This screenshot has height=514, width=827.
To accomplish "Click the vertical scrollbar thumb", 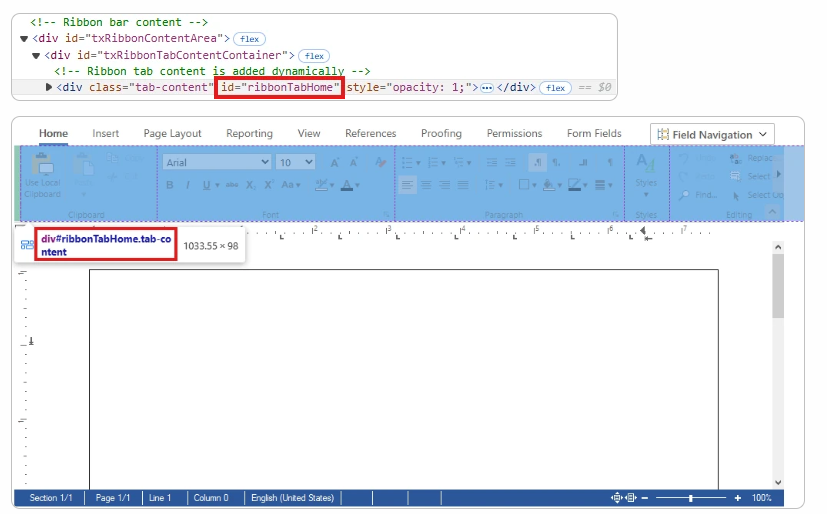I will 778,286.
